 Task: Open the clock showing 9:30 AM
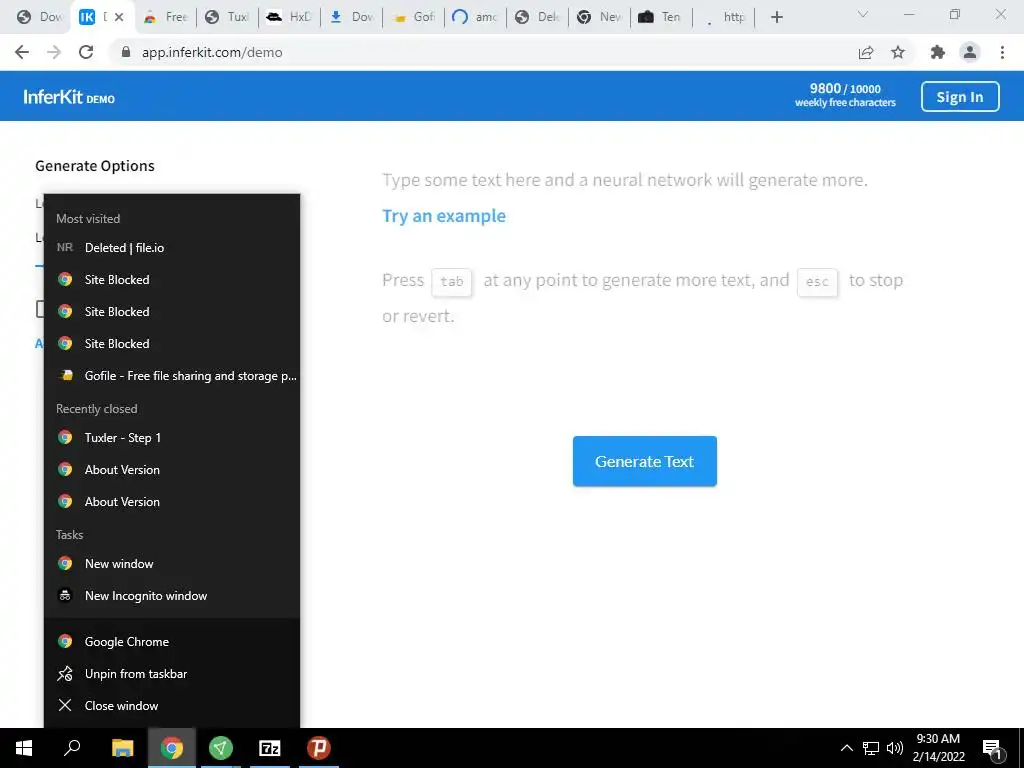tap(938, 748)
